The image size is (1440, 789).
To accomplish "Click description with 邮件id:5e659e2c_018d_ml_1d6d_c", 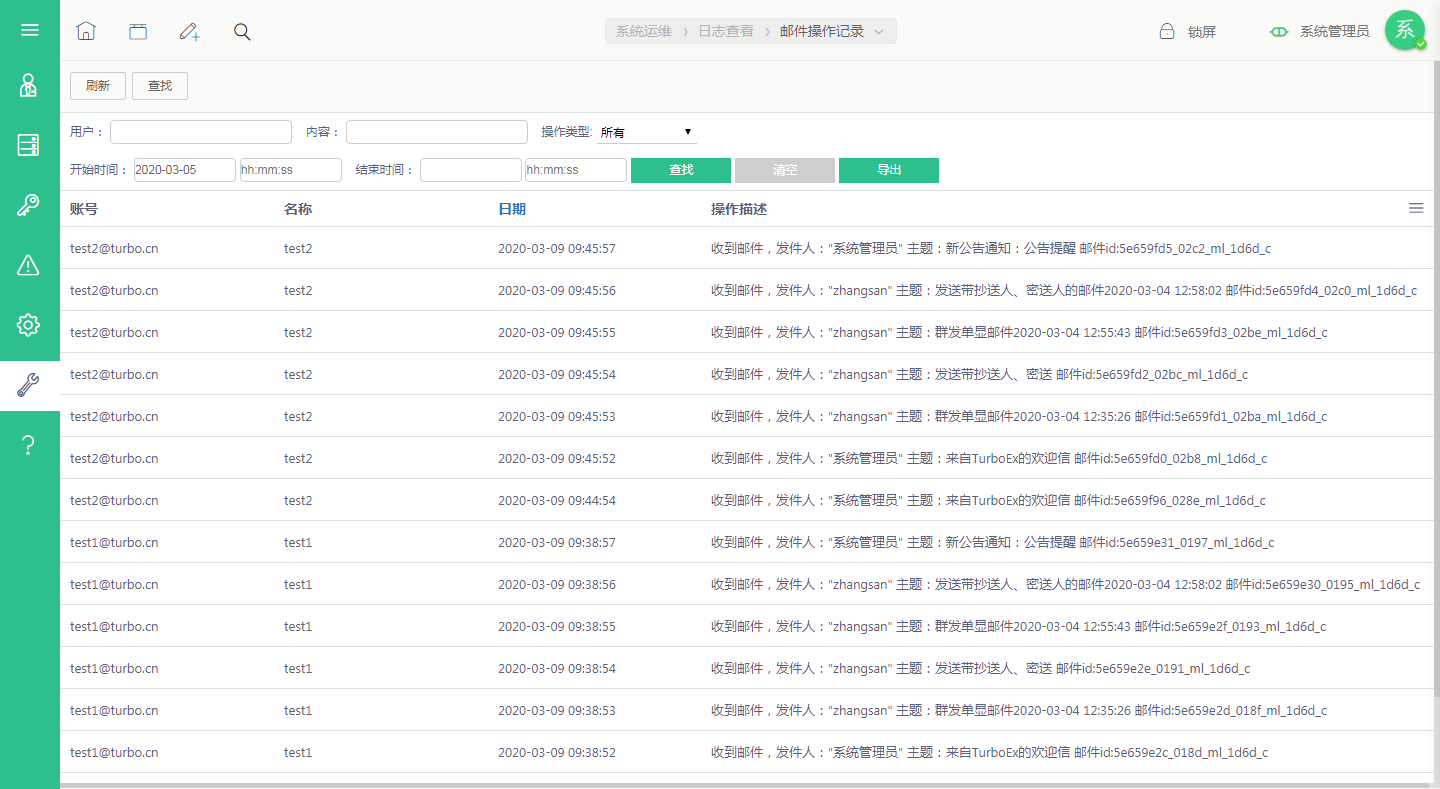I will (989, 753).
